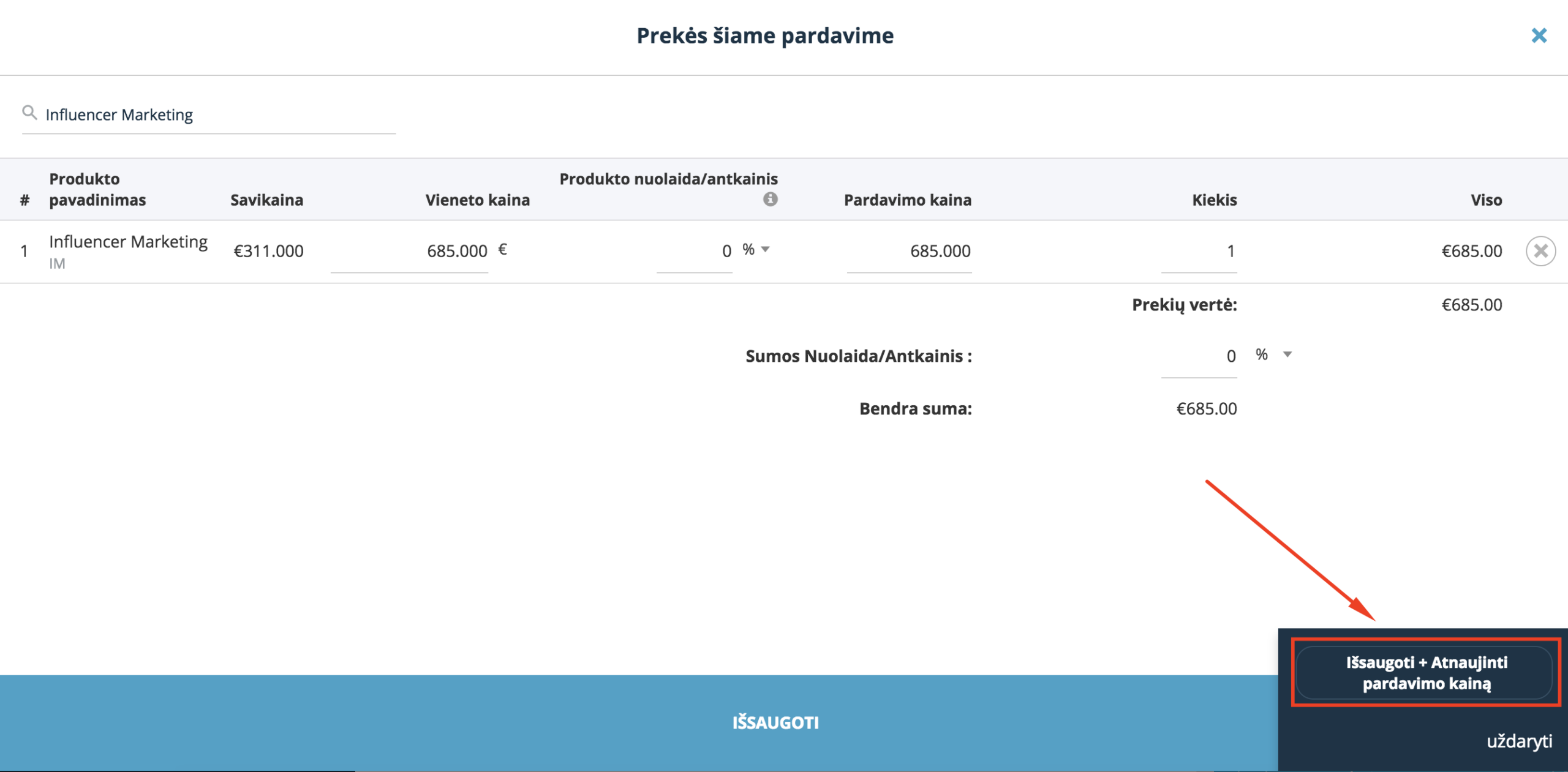The height and width of the screenshot is (772, 1568).
Task: Click the Sumos Nuolaida/Antkainis label
Action: 859,356
